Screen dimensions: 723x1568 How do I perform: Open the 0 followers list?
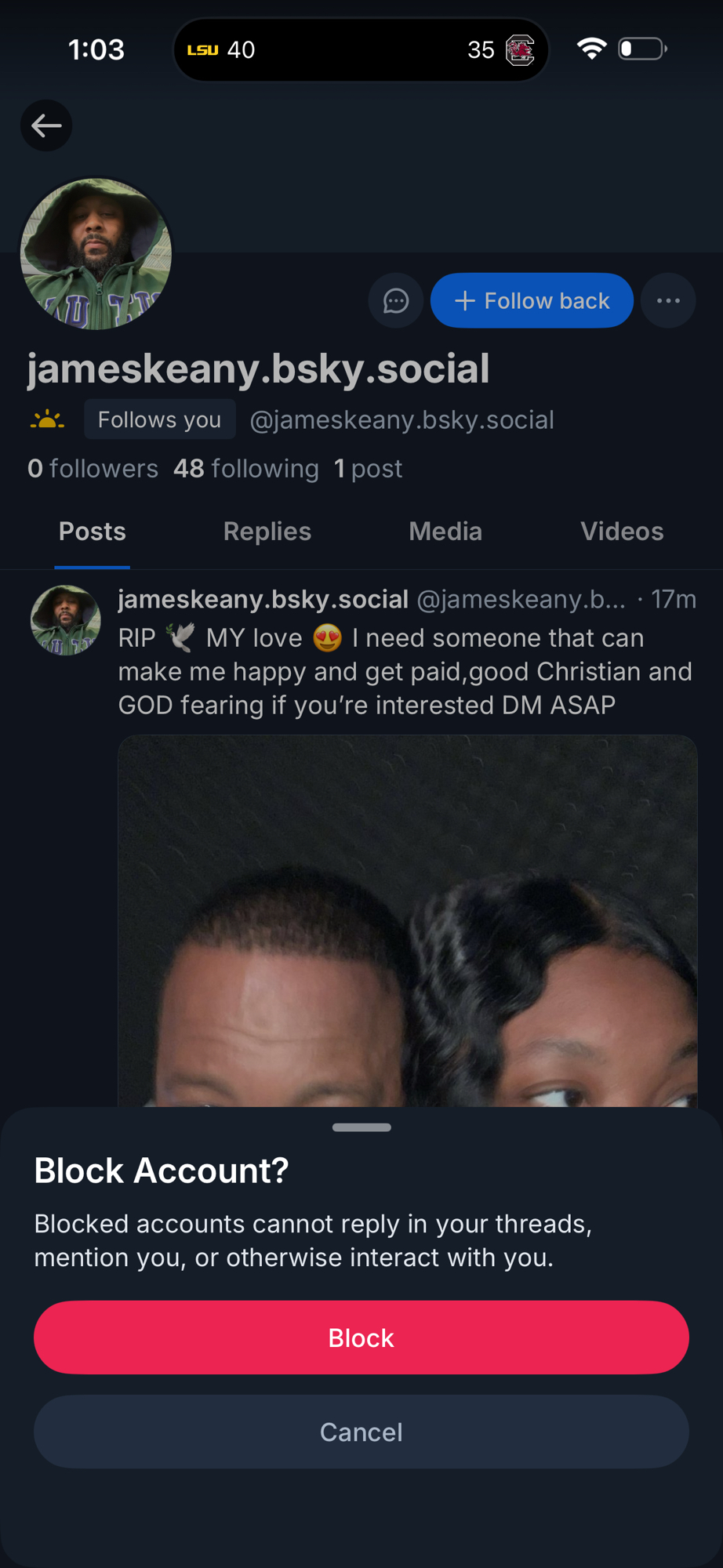point(93,469)
